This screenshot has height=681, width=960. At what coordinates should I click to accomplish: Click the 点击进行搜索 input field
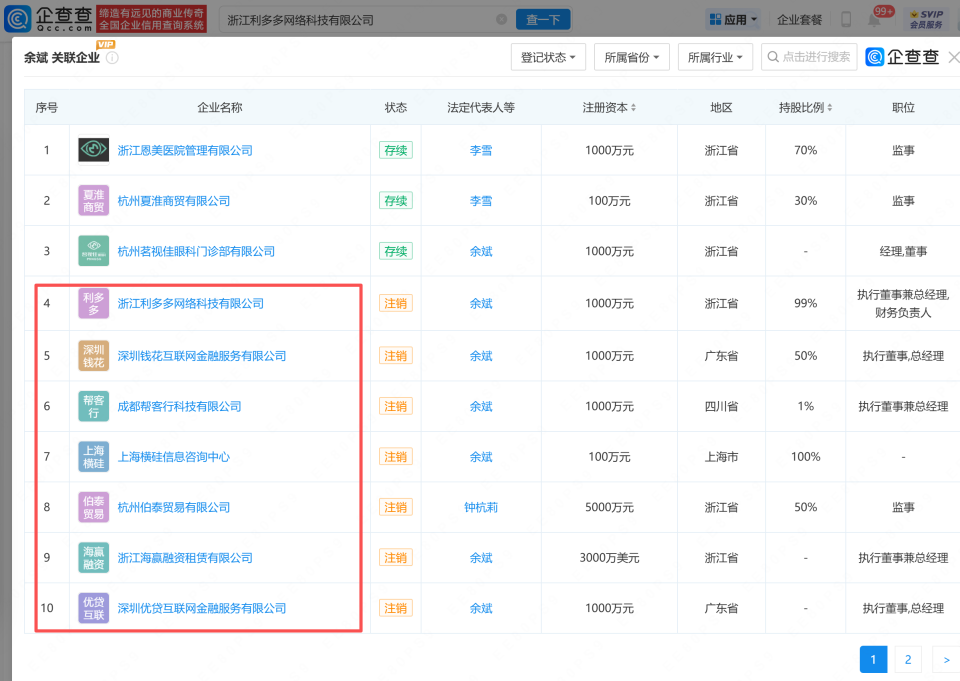click(808, 57)
